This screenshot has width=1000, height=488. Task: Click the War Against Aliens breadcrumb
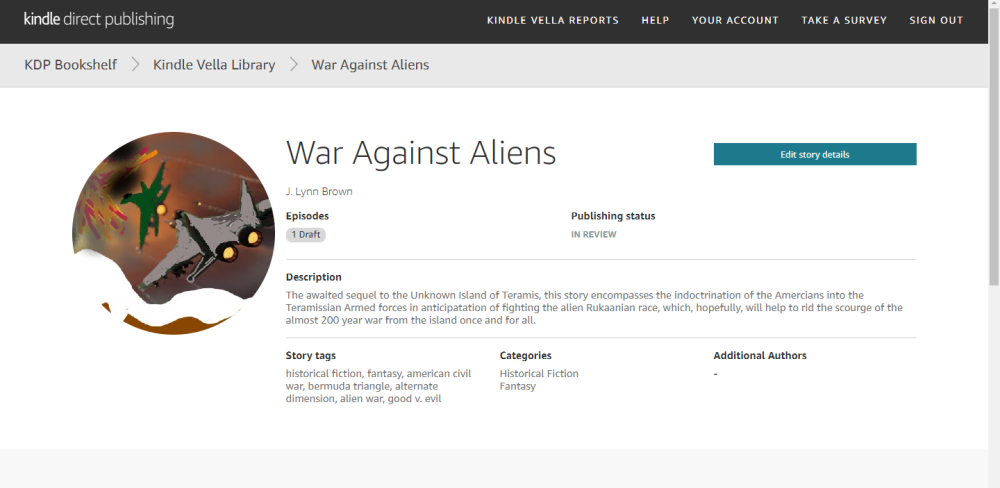click(370, 65)
